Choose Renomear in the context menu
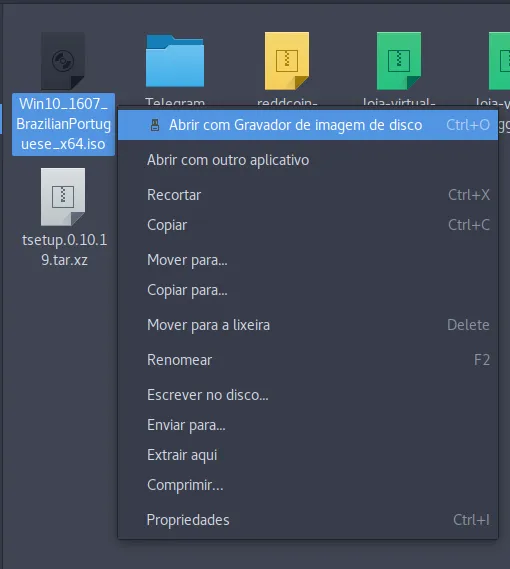Viewport: 510px width, 569px height. pos(308,360)
